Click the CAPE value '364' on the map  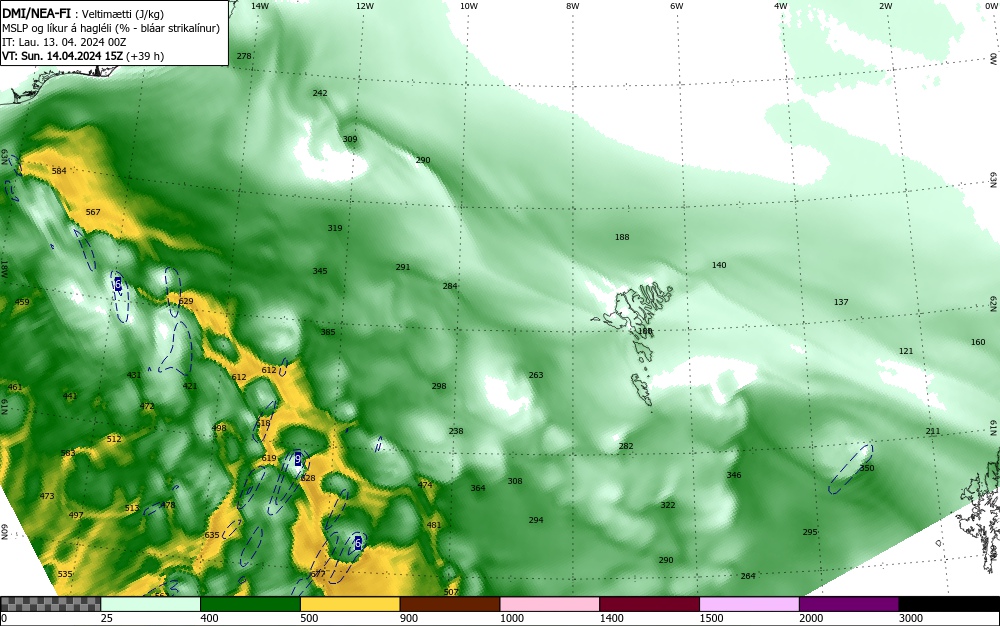click(478, 488)
